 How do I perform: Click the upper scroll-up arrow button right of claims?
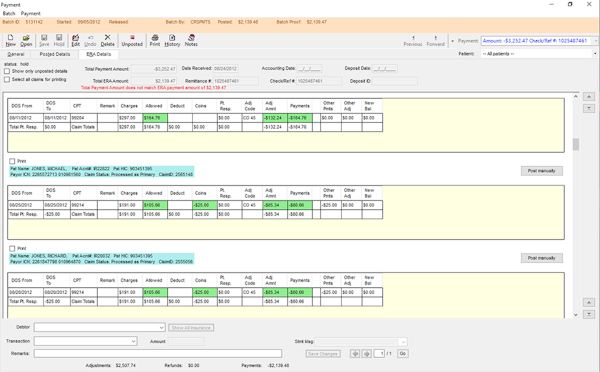589,97
